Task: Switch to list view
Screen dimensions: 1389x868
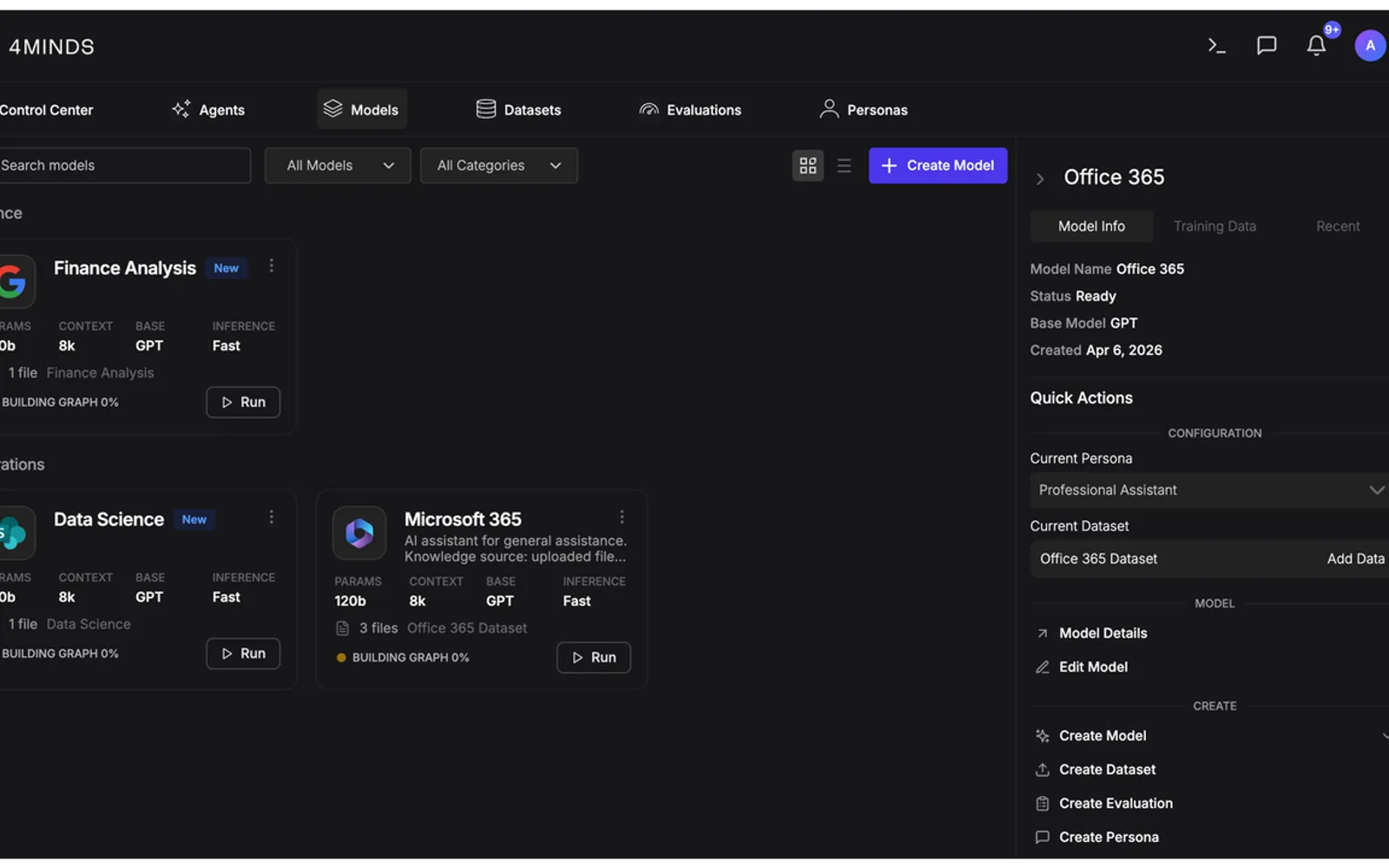Action: [x=844, y=166]
